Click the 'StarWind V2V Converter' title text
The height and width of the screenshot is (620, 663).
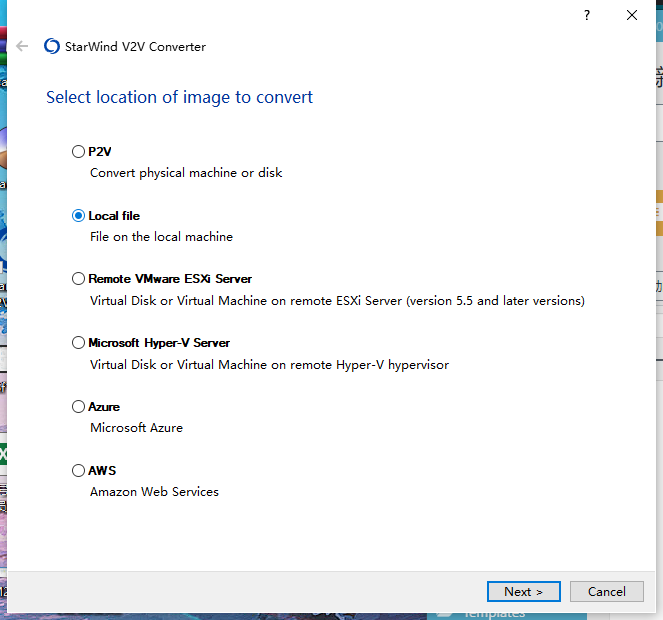(135, 47)
